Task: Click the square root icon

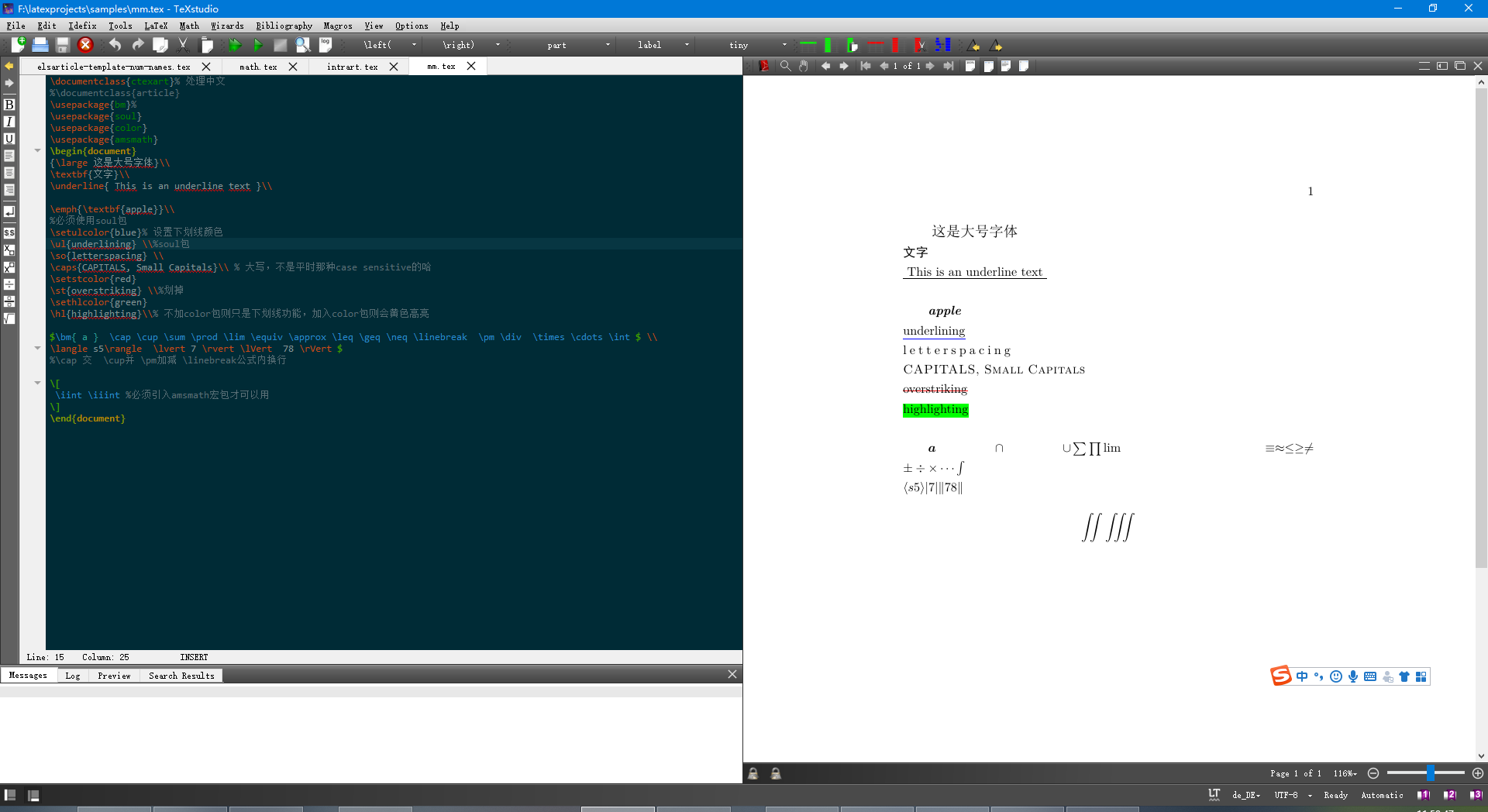Action: (9, 319)
